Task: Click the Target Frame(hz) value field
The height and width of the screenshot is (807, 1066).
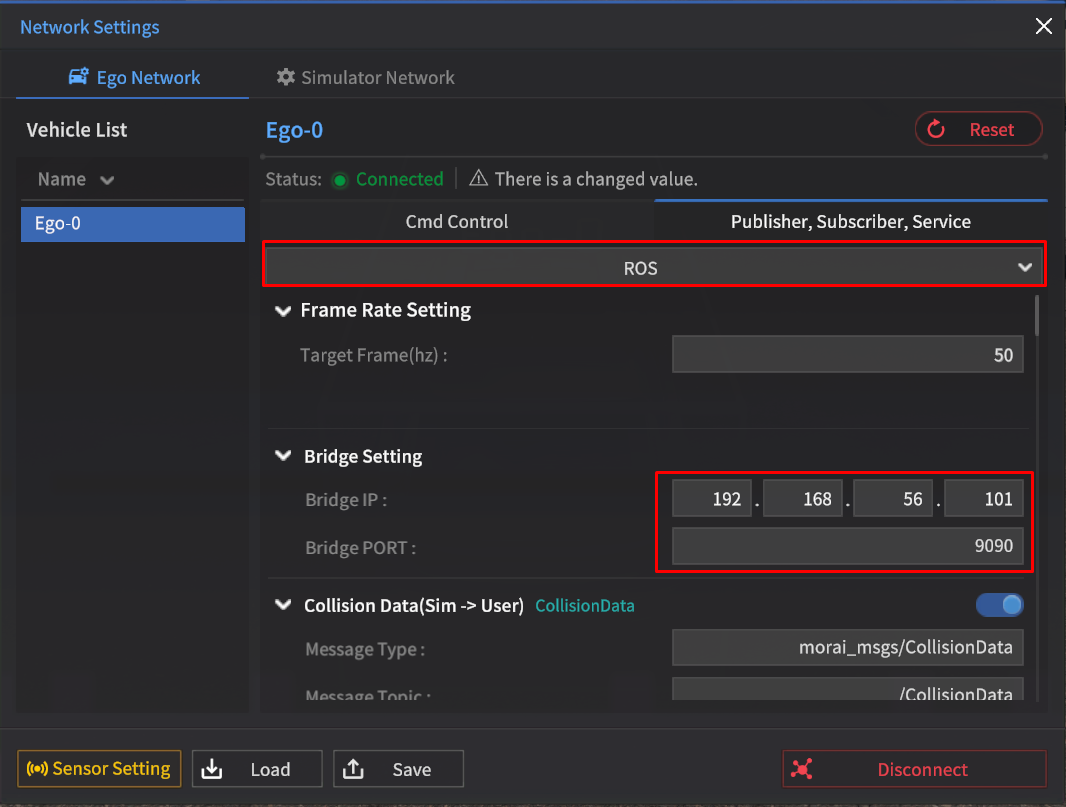Action: tap(847, 355)
